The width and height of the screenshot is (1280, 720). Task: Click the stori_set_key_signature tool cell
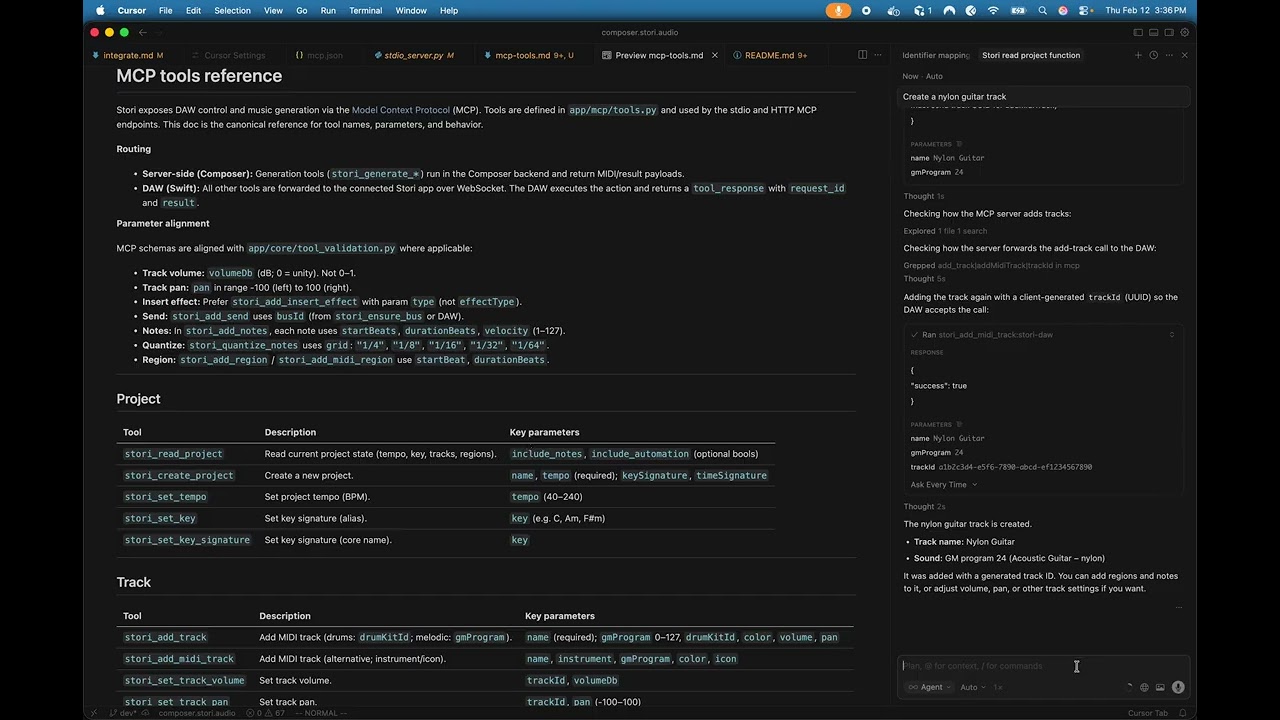[187, 540]
